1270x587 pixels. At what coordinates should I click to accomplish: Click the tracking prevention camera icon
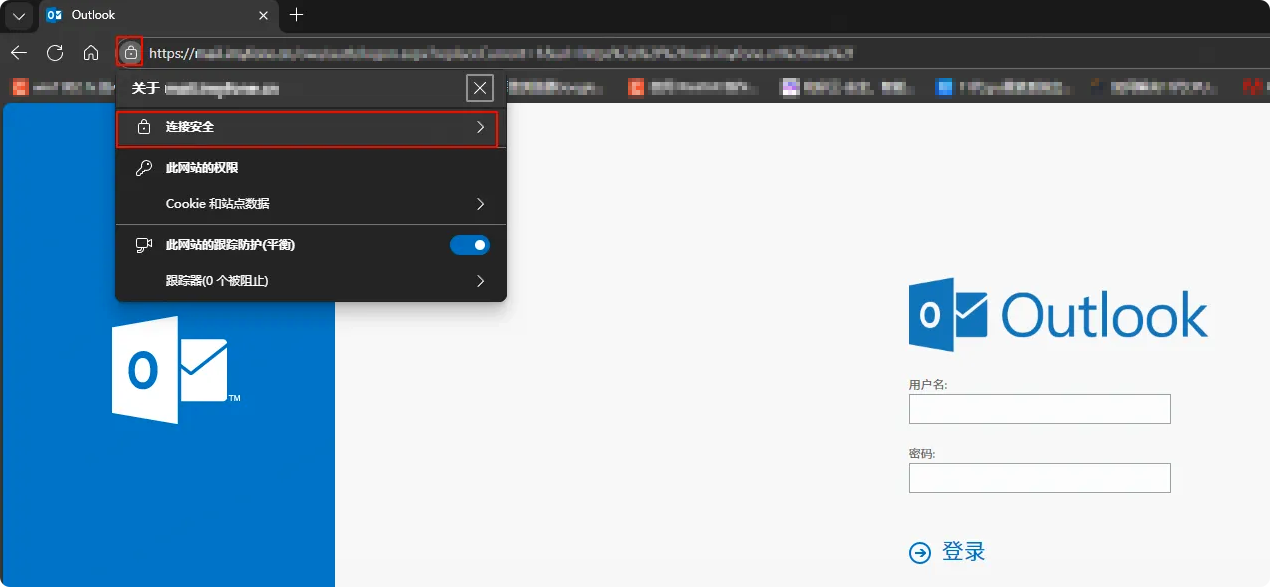(x=144, y=245)
